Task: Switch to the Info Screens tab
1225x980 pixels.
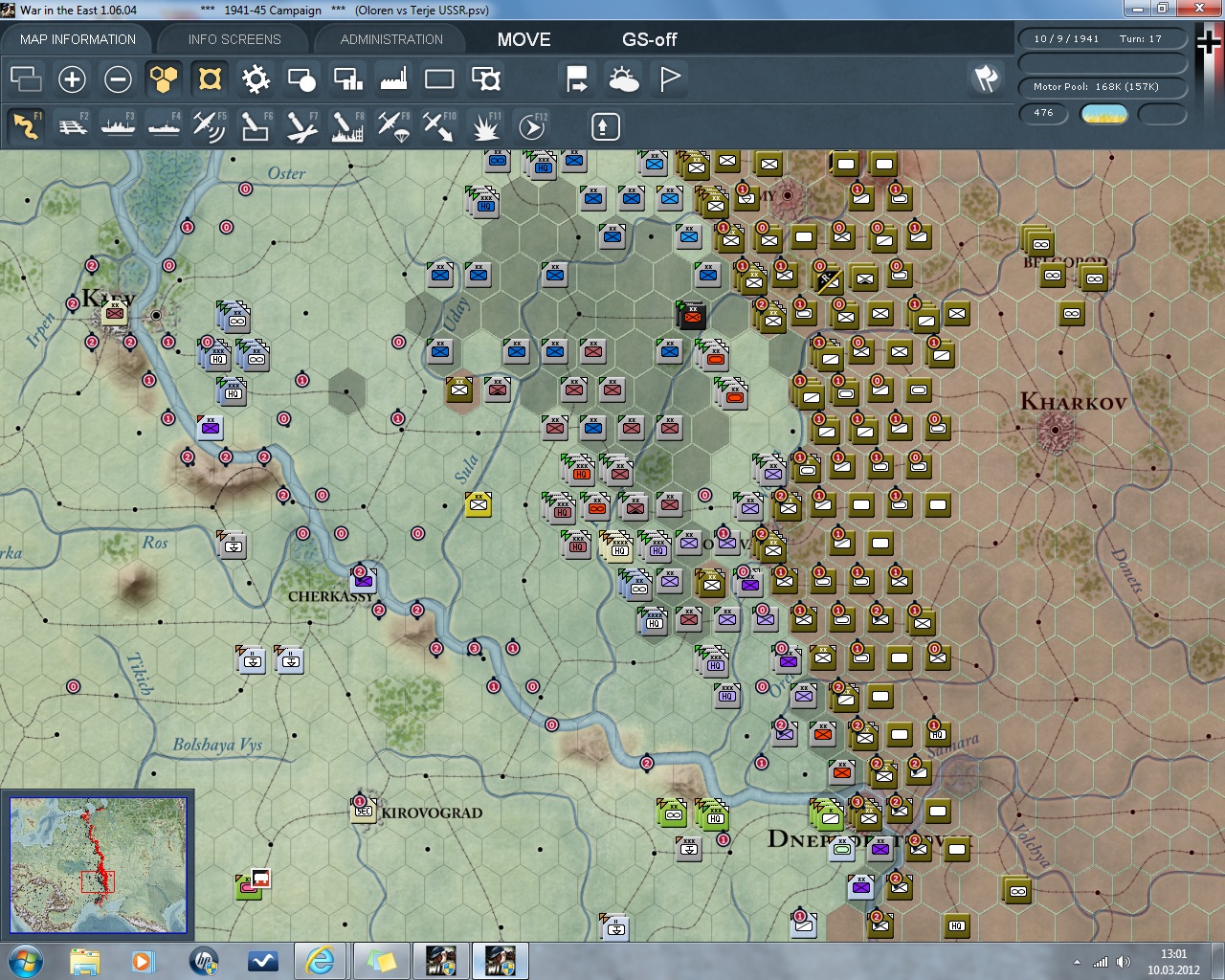Action: pyautogui.click(x=234, y=39)
